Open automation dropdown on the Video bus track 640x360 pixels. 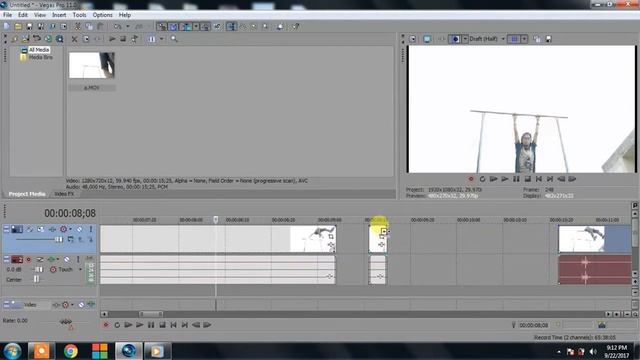click(72, 305)
